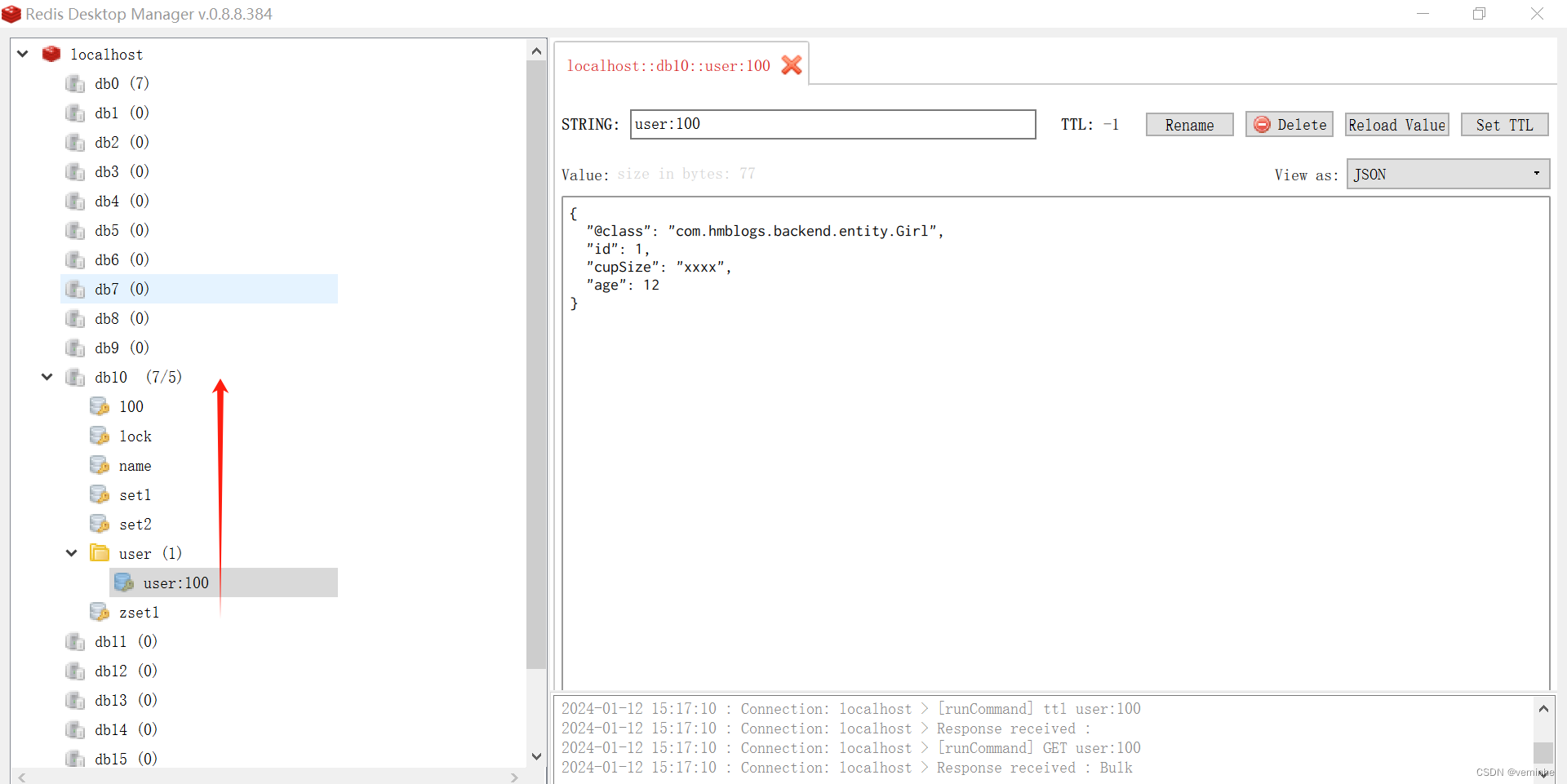Close the localhost::db10::user:100 tab
The width and height of the screenshot is (1567, 784).
tap(791, 65)
